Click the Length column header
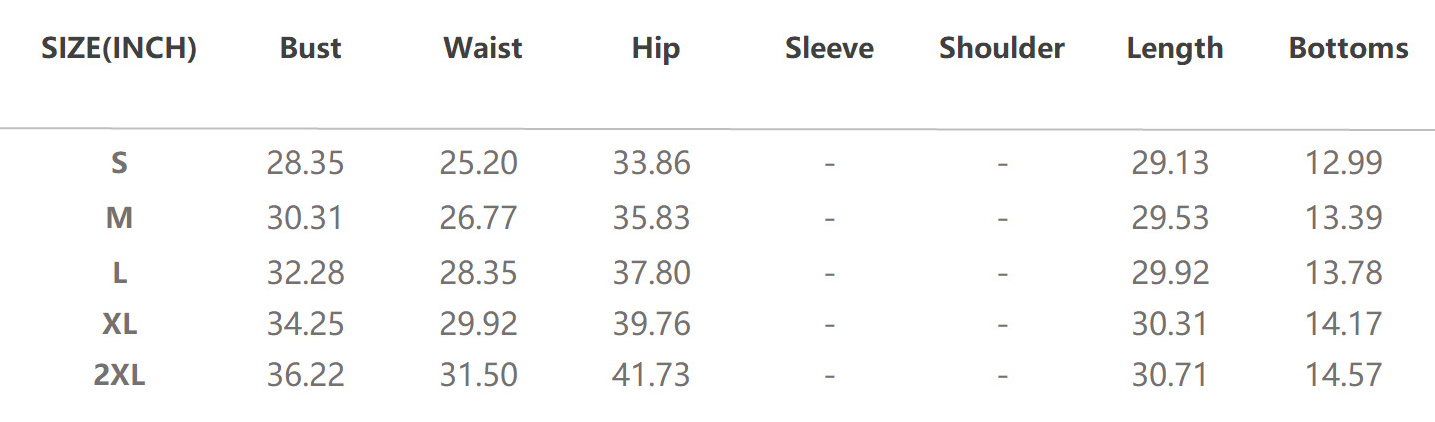This screenshot has width=1435, height=422. click(1174, 48)
